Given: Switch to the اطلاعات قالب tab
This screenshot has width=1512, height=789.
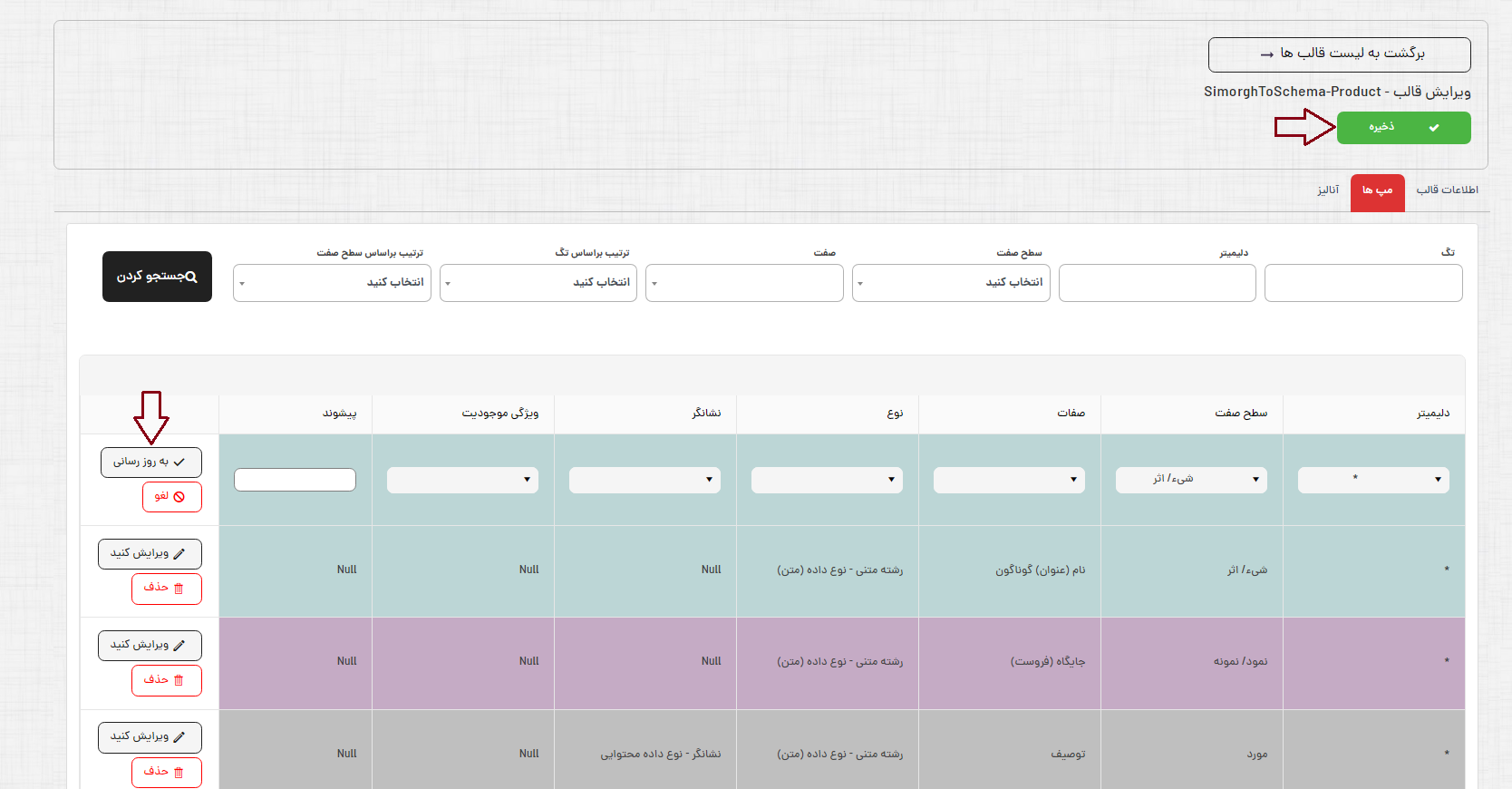Looking at the screenshot, I should coord(1447,190).
